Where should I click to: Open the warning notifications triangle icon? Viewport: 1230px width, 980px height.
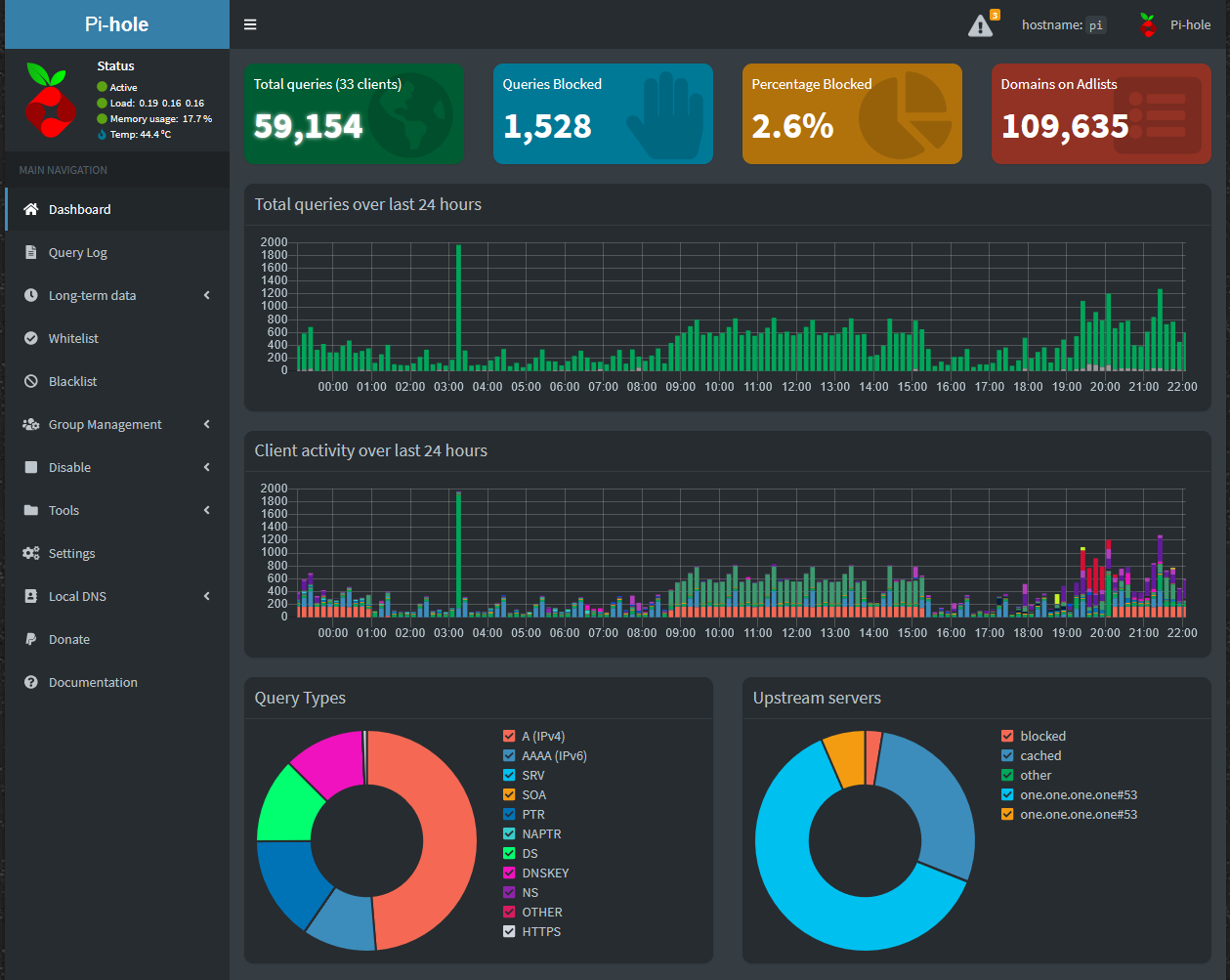pos(980,25)
